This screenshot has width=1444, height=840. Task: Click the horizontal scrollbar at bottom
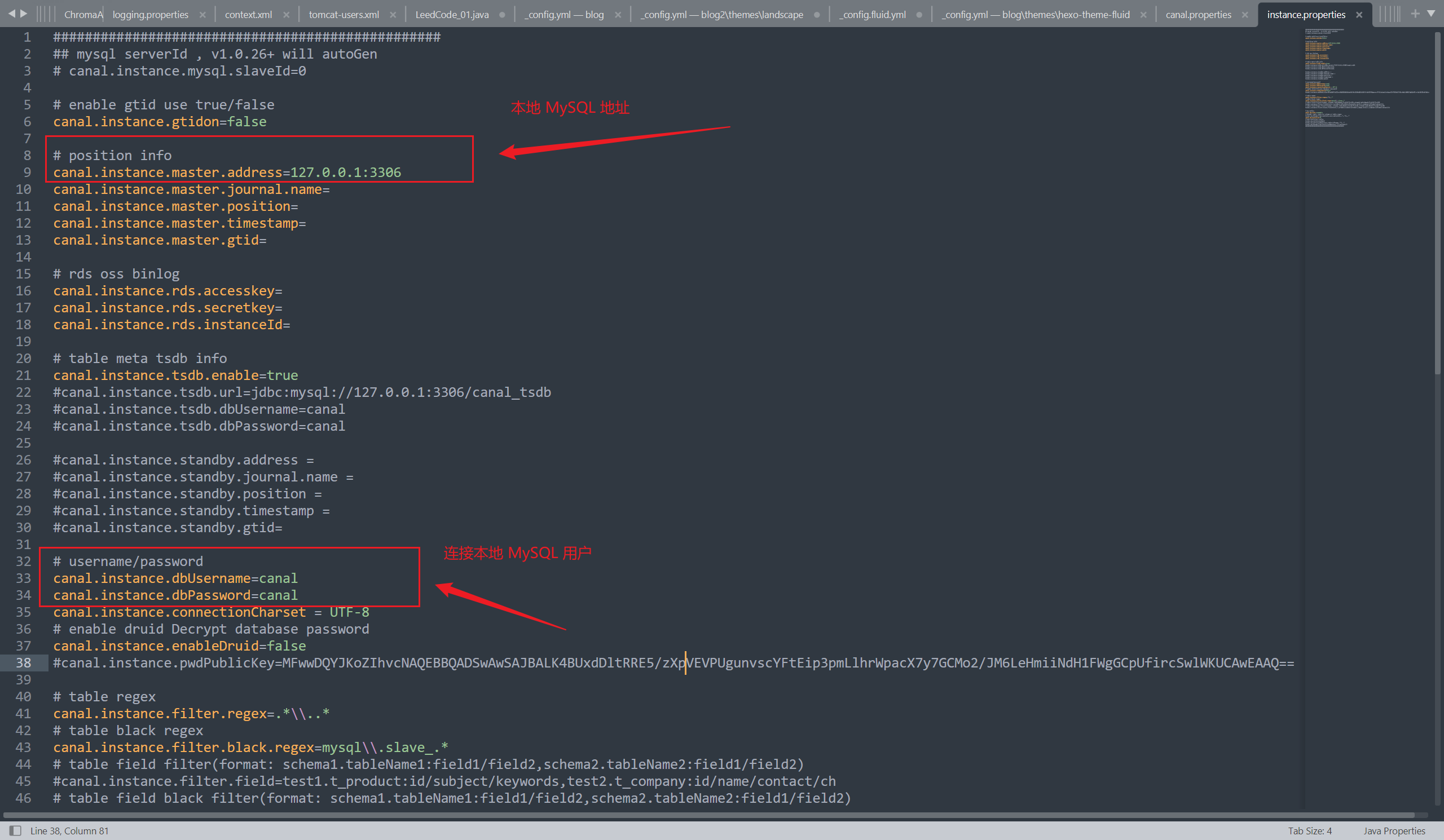pyautogui.click(x=709, y=815)
